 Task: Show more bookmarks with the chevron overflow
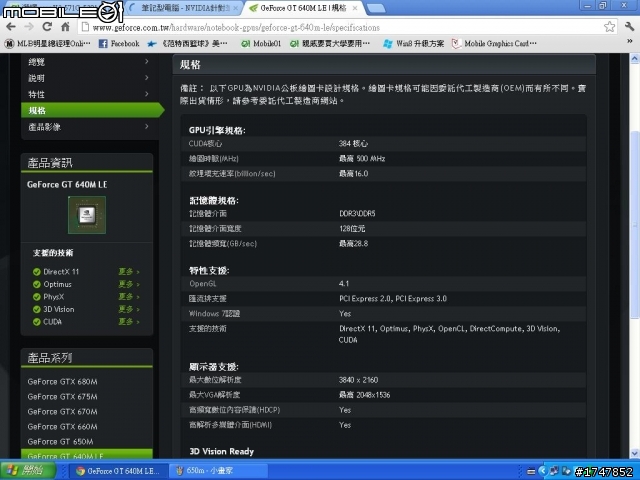630,41
